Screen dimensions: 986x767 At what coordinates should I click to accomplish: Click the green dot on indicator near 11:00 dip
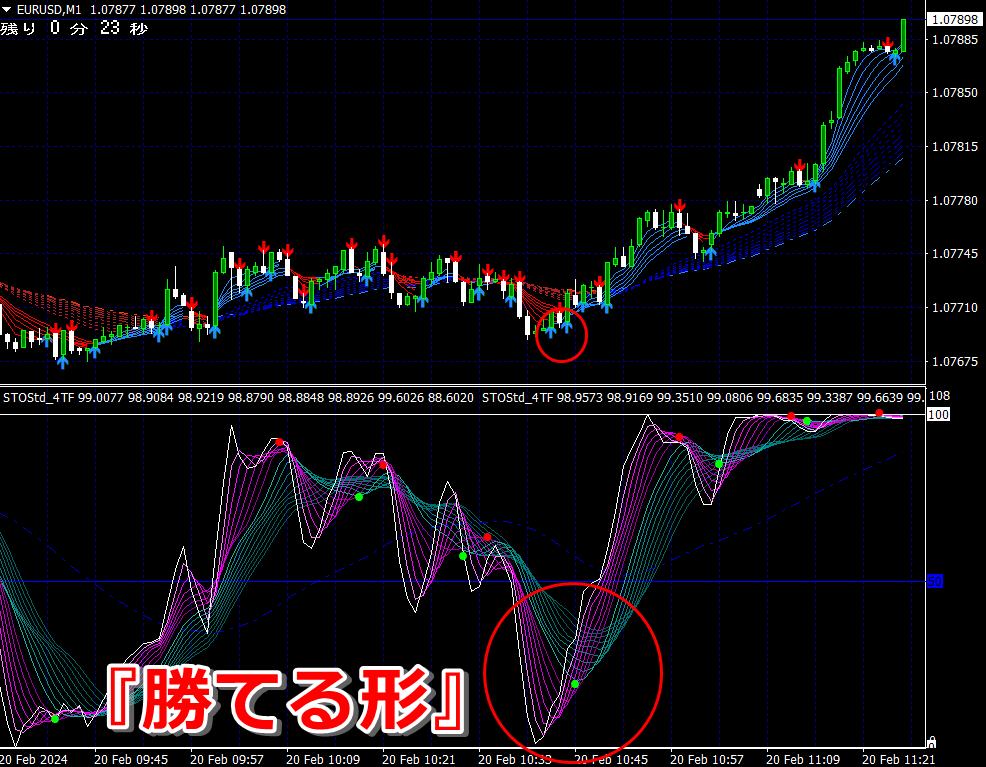(719, 464)
